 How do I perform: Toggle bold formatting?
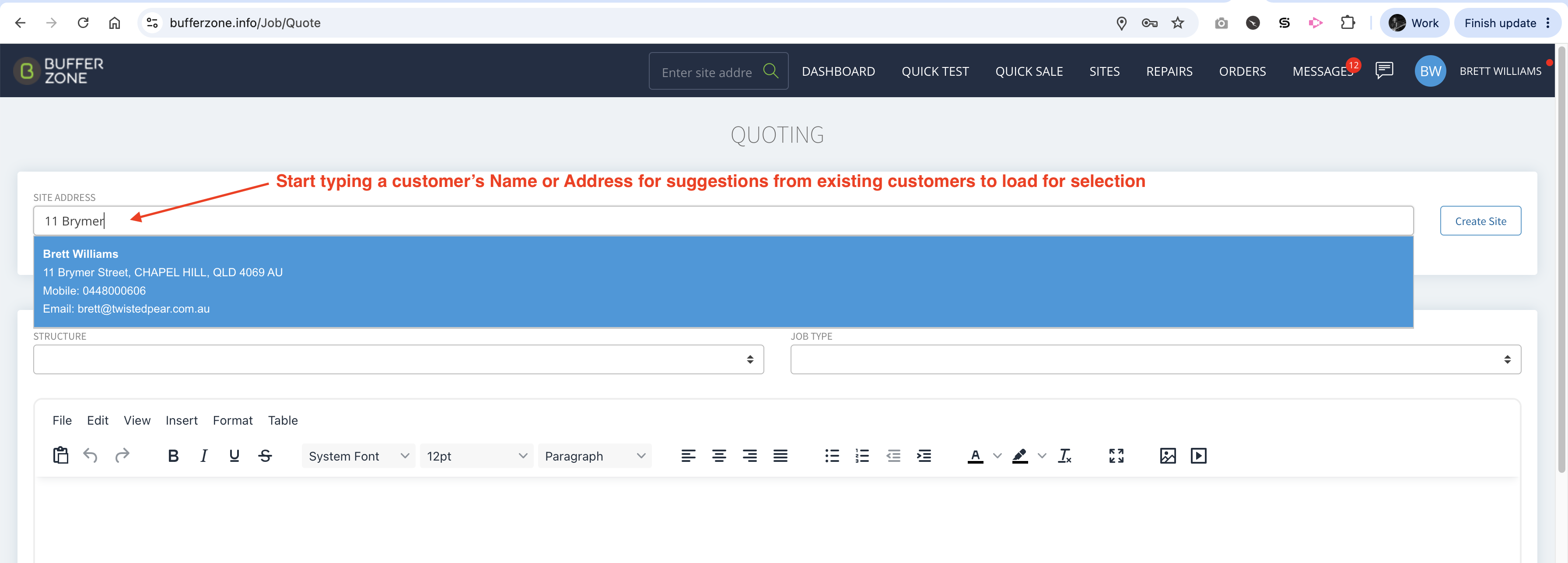[x=173, y=456]
